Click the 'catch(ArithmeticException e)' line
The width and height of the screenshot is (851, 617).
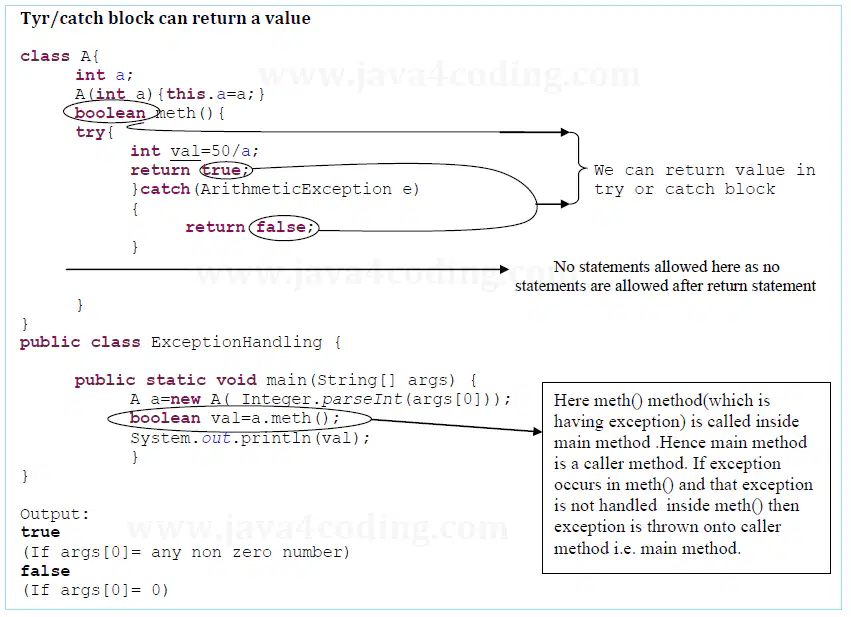click(276, 189)
